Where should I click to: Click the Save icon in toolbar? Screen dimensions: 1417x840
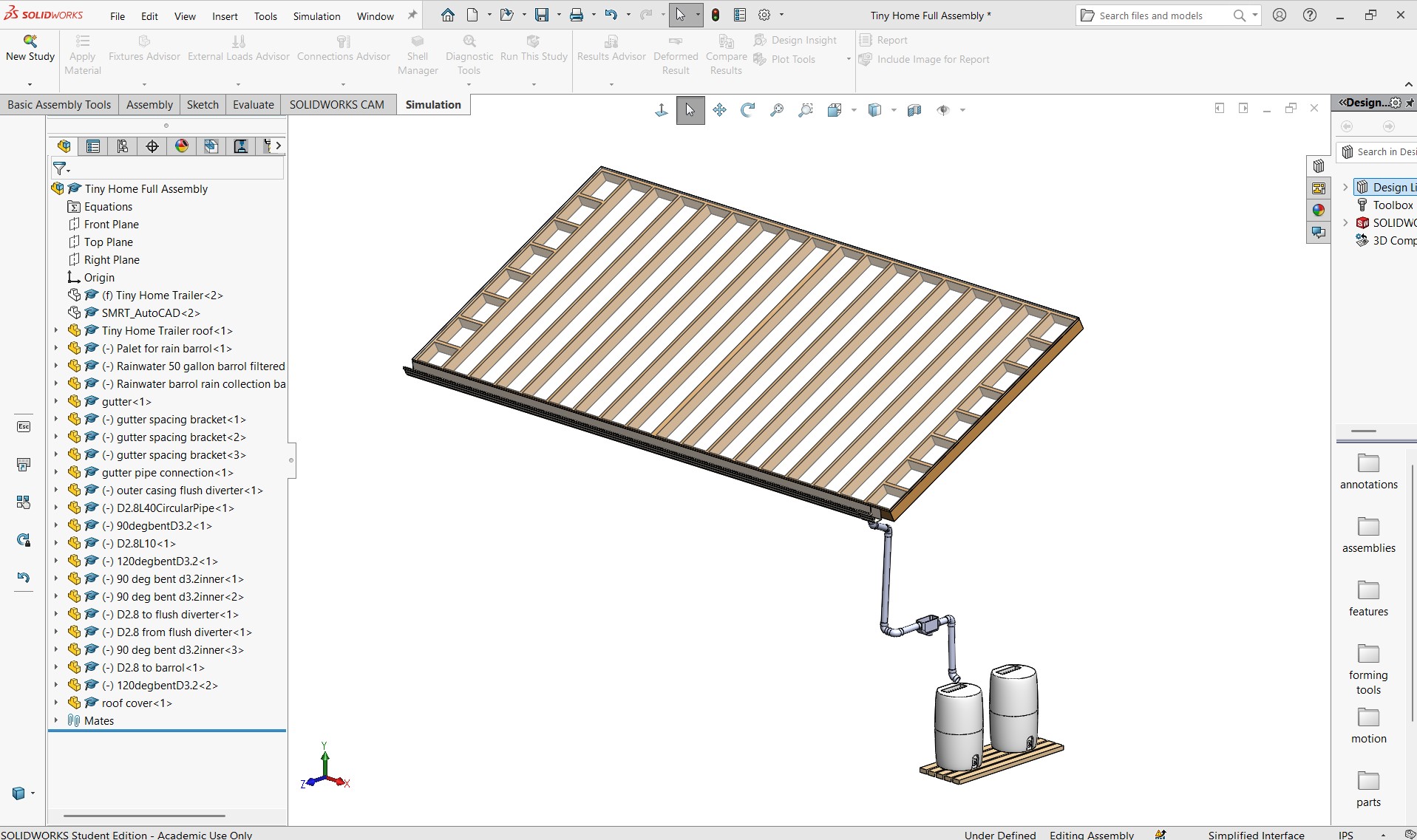pos(542,15)
